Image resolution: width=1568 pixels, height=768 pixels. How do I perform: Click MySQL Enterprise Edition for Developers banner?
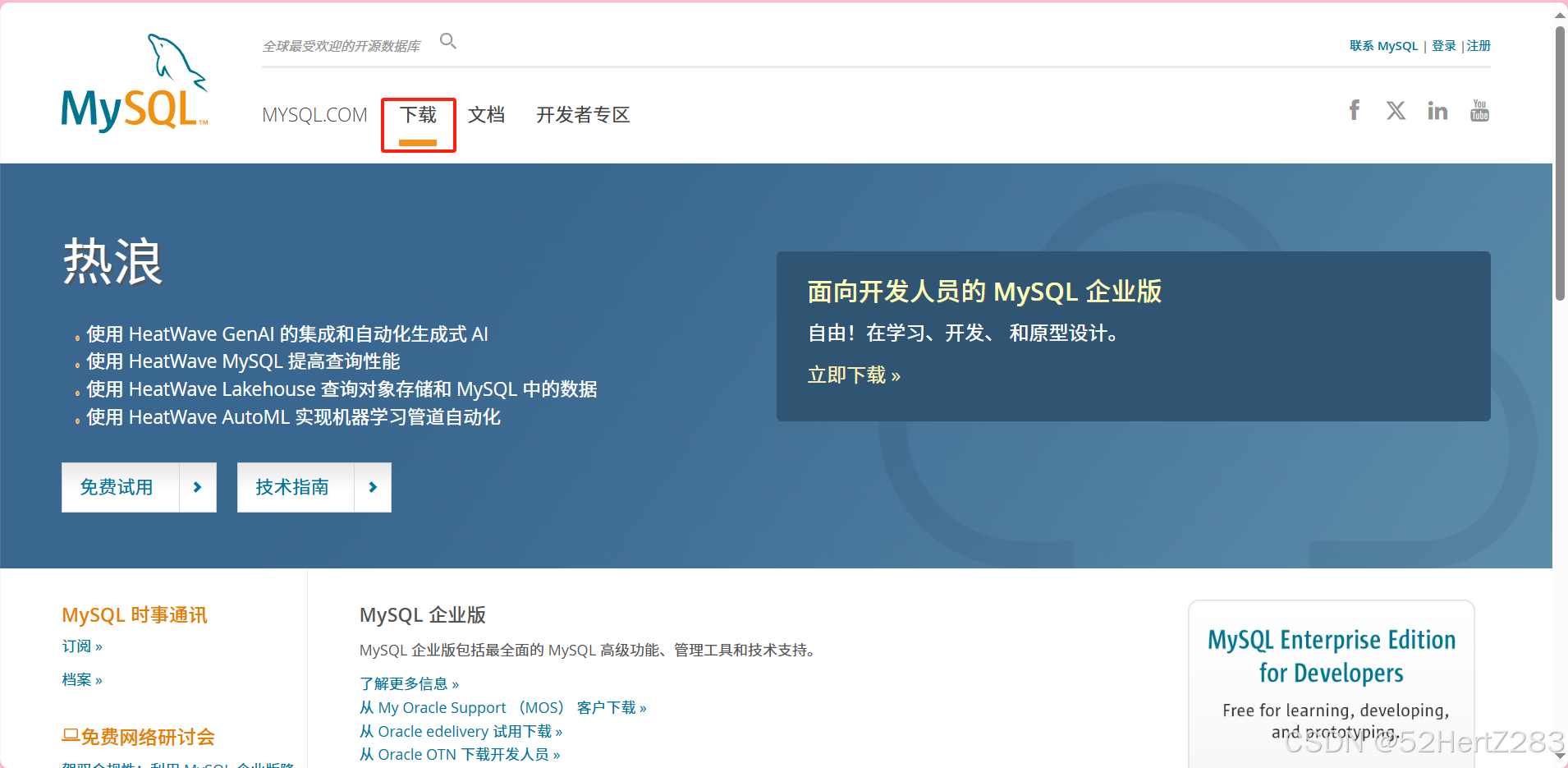tap(1331, 684)
